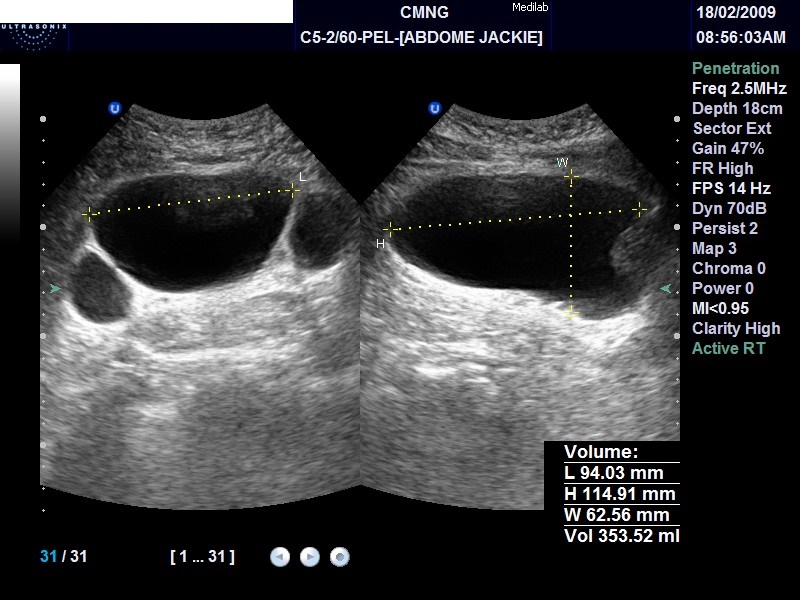Image resolution: width=800 pixels, height=600 pixels.
Task: Select the MI<0.95 value
Action: tap(720, 308)
